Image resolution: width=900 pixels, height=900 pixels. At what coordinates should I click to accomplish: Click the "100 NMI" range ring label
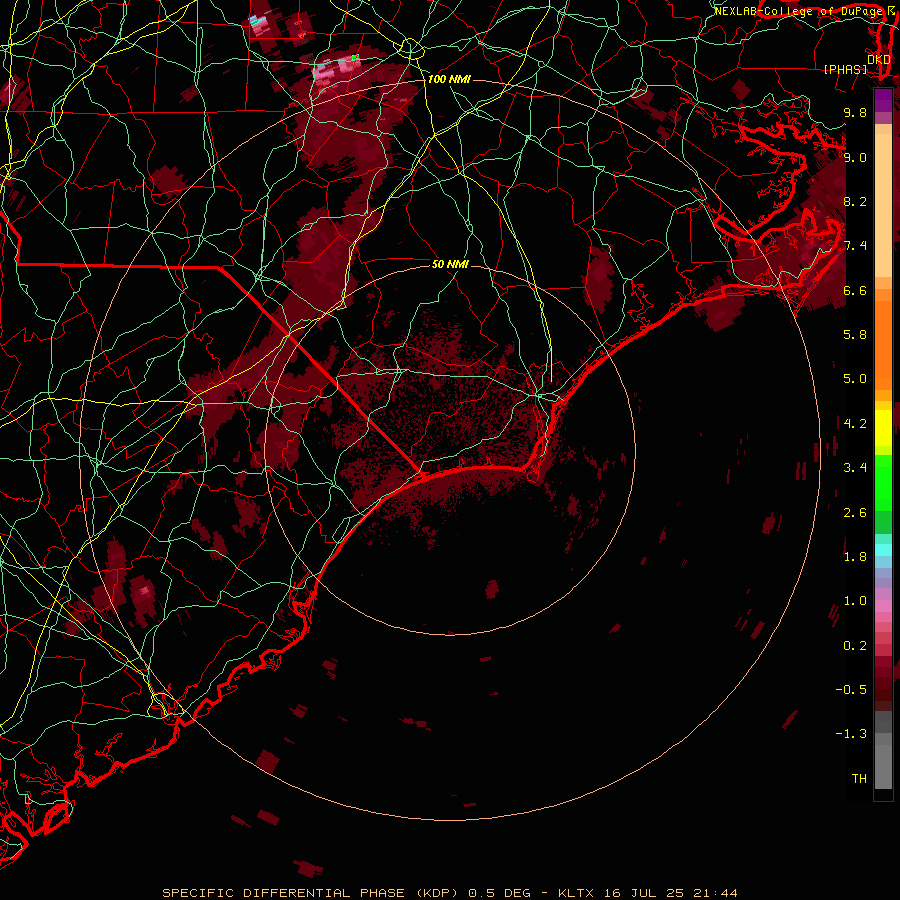pyautogui.click(x=449, y=79)
